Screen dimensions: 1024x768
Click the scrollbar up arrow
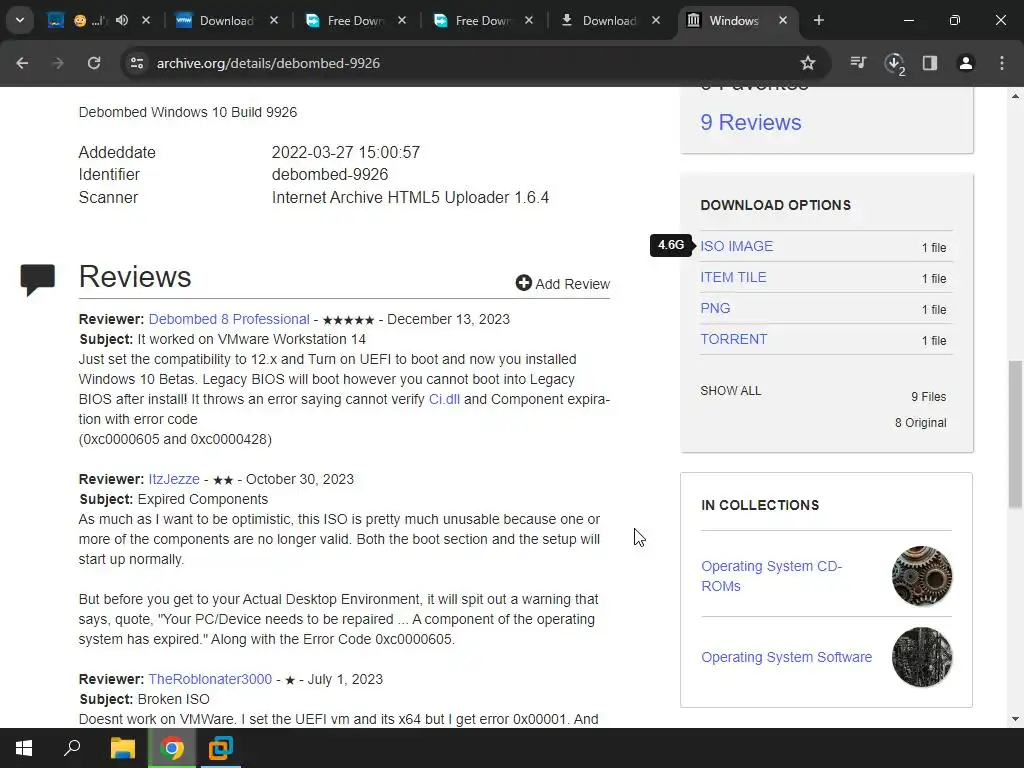pyautogui.click(x=1015, y=96)
